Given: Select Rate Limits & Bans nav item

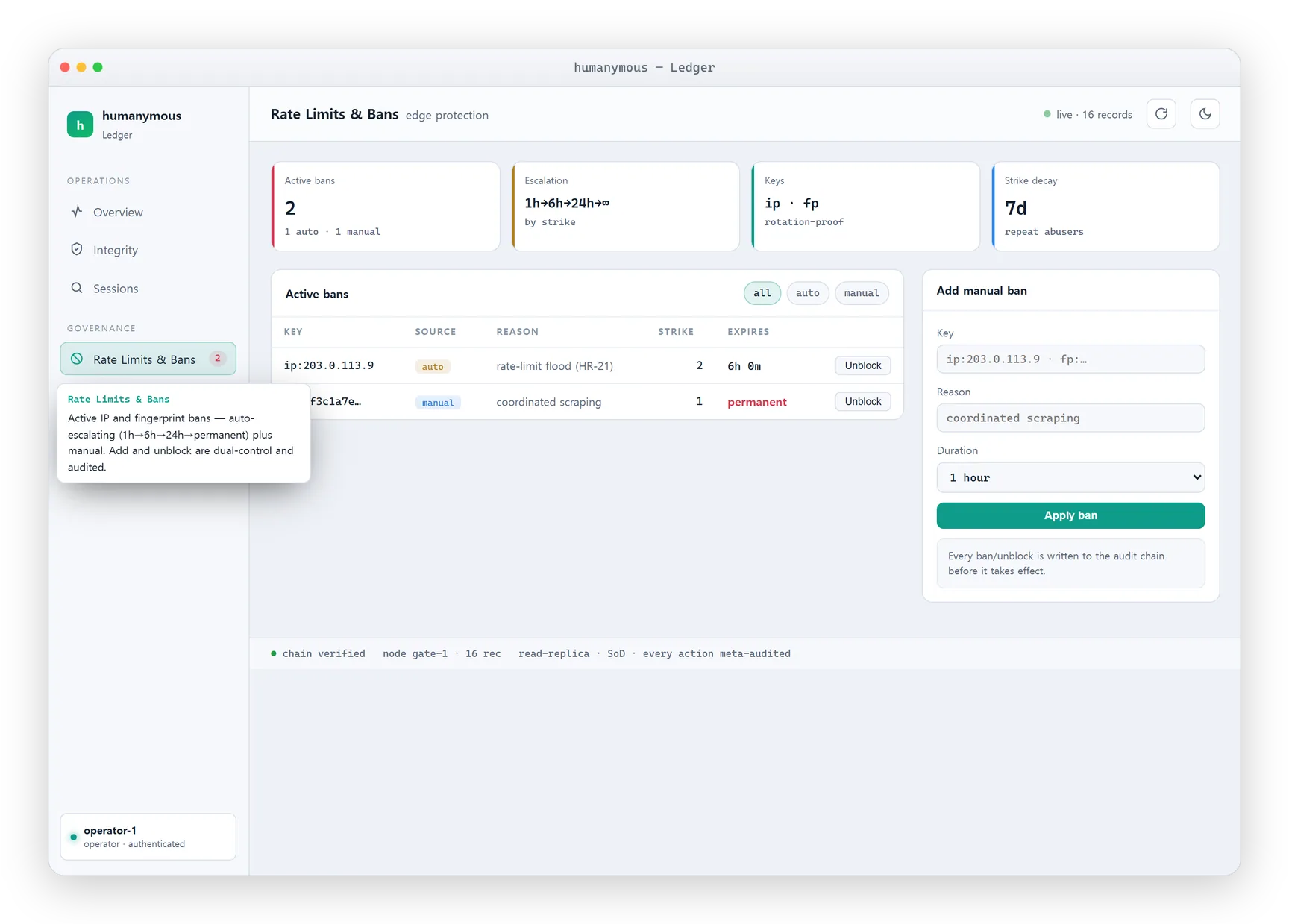Looking at the screenshot, I should (x=148, y=359).
